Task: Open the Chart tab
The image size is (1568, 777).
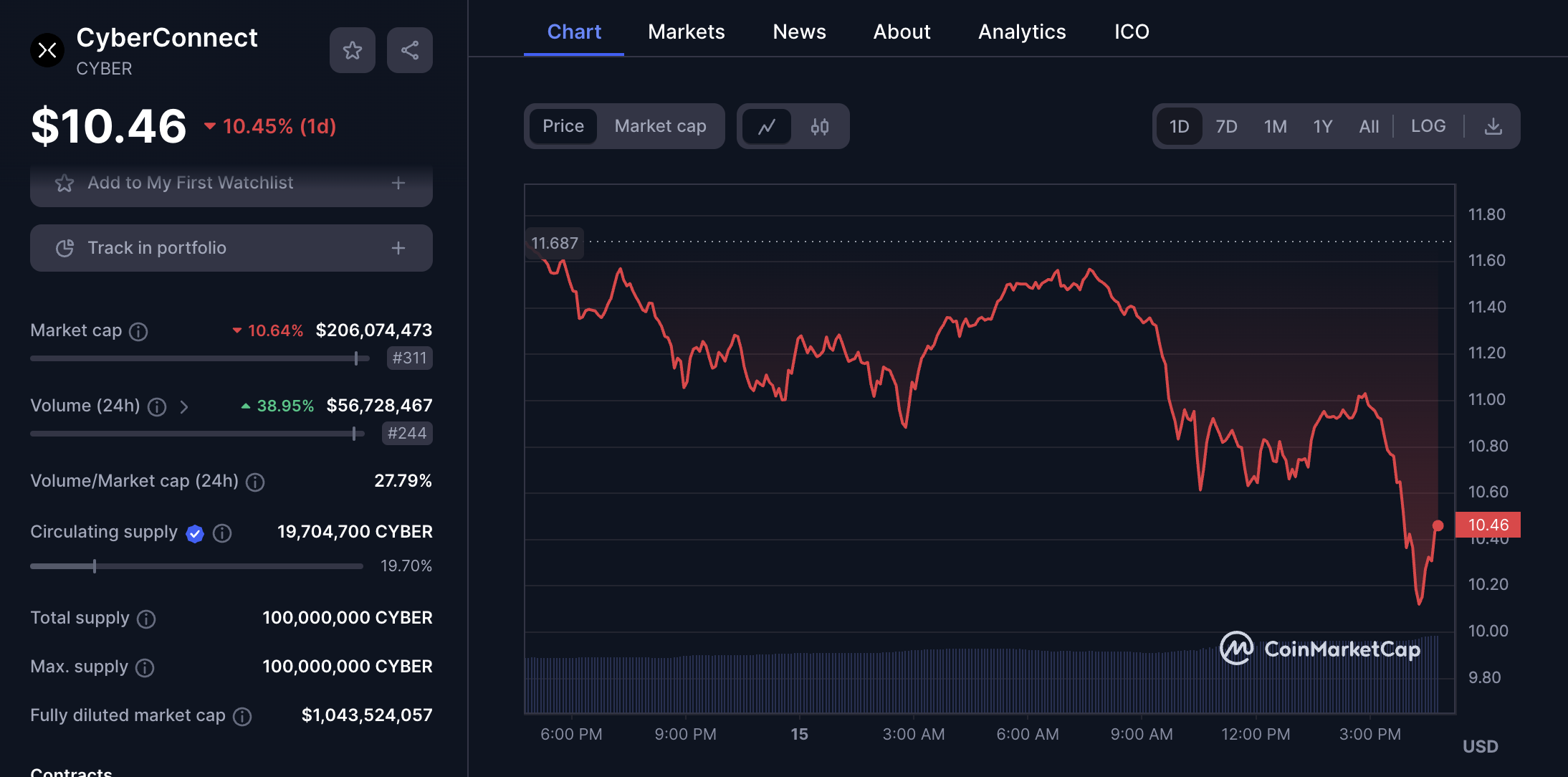Action: click(574, 32)
